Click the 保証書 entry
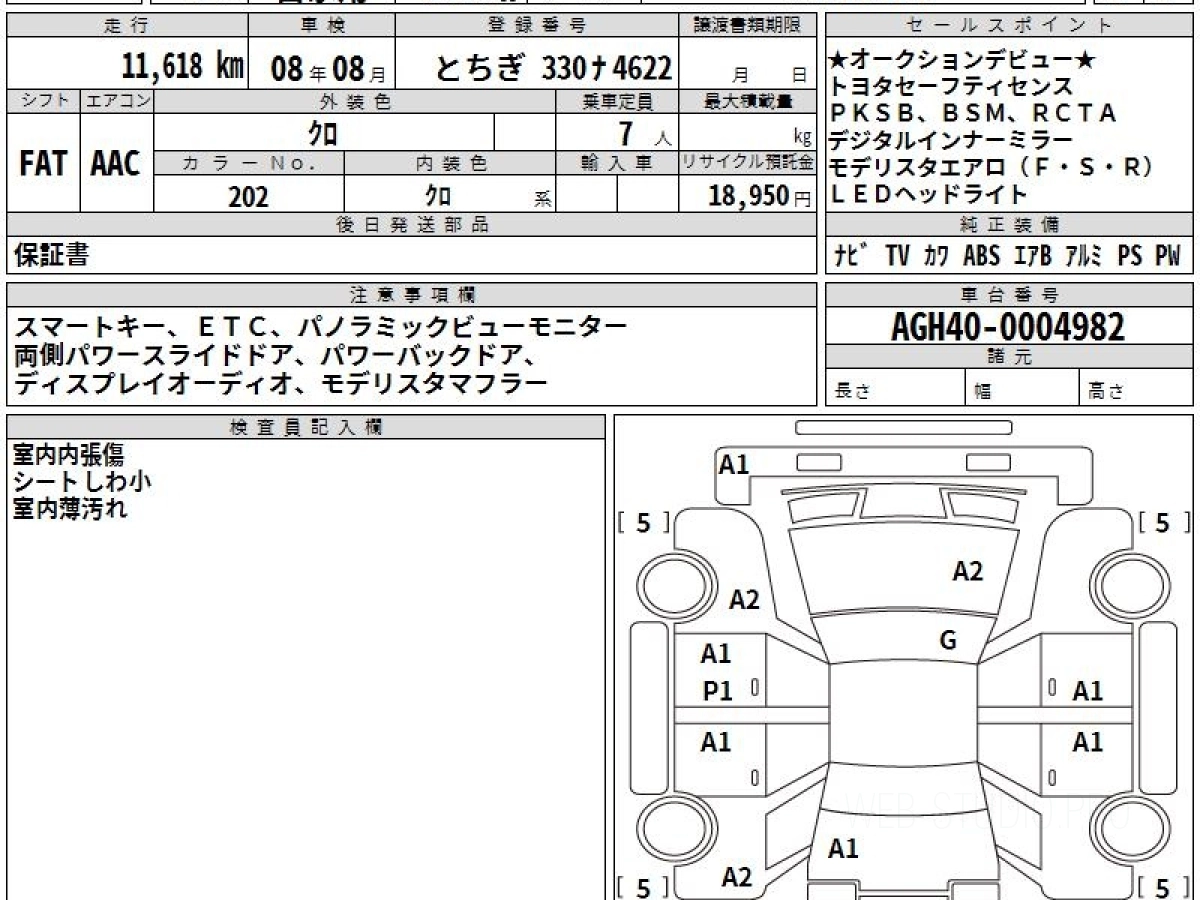This screenshot has height=900, width=1200. (x=51, y=256)
